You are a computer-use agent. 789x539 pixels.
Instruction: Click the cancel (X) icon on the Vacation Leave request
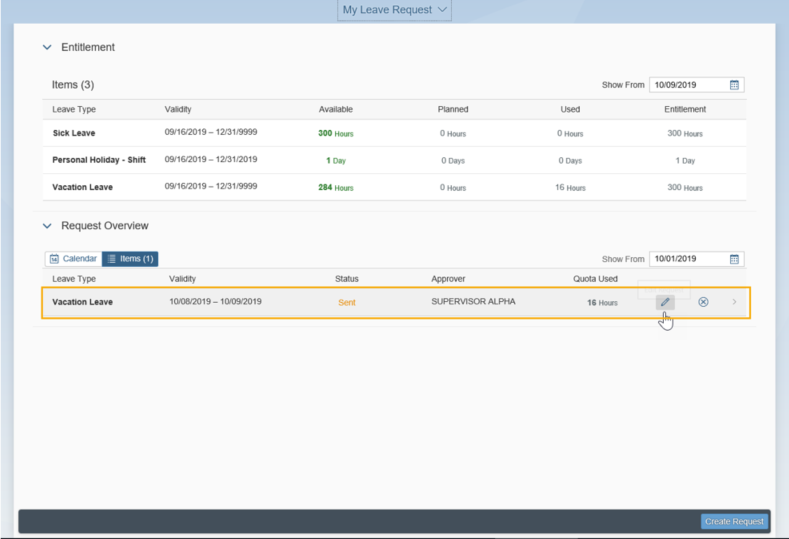703,302
